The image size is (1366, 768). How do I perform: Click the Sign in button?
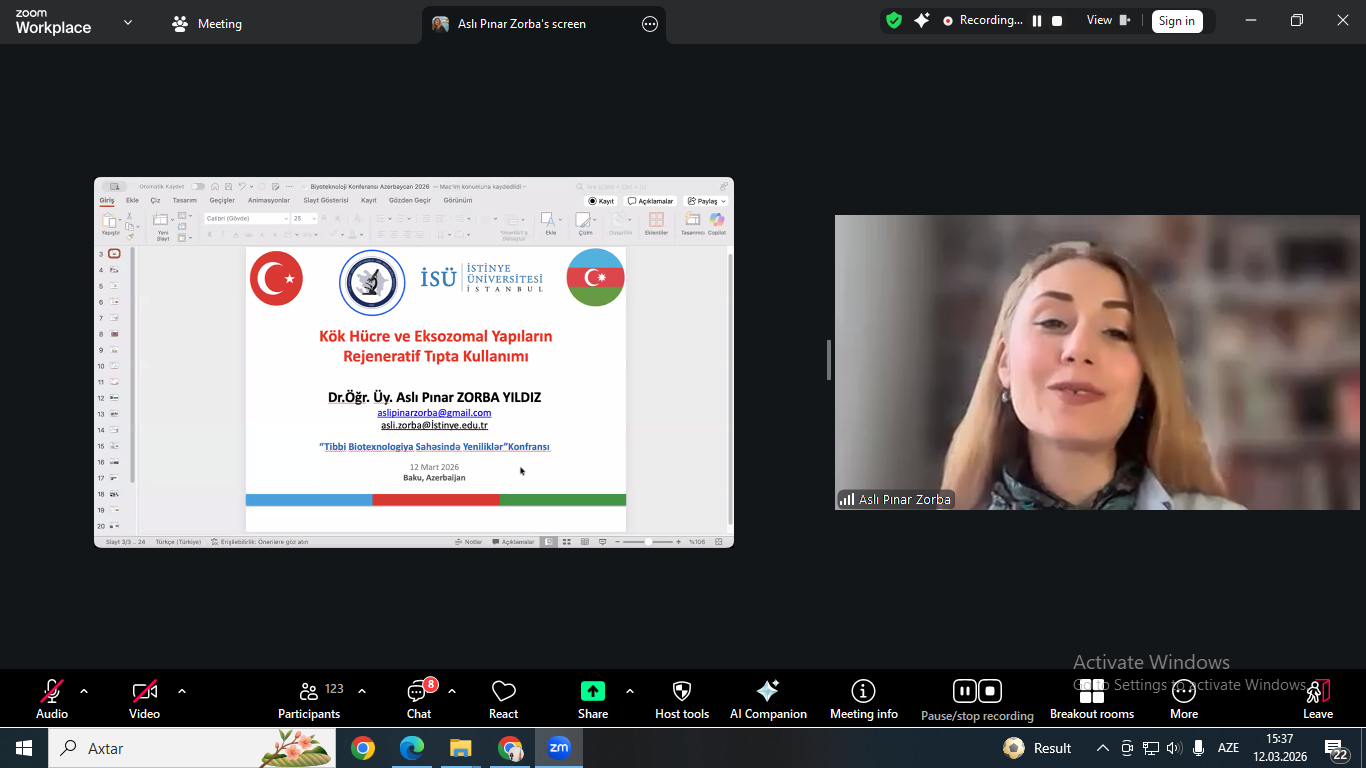point(1176,21)
